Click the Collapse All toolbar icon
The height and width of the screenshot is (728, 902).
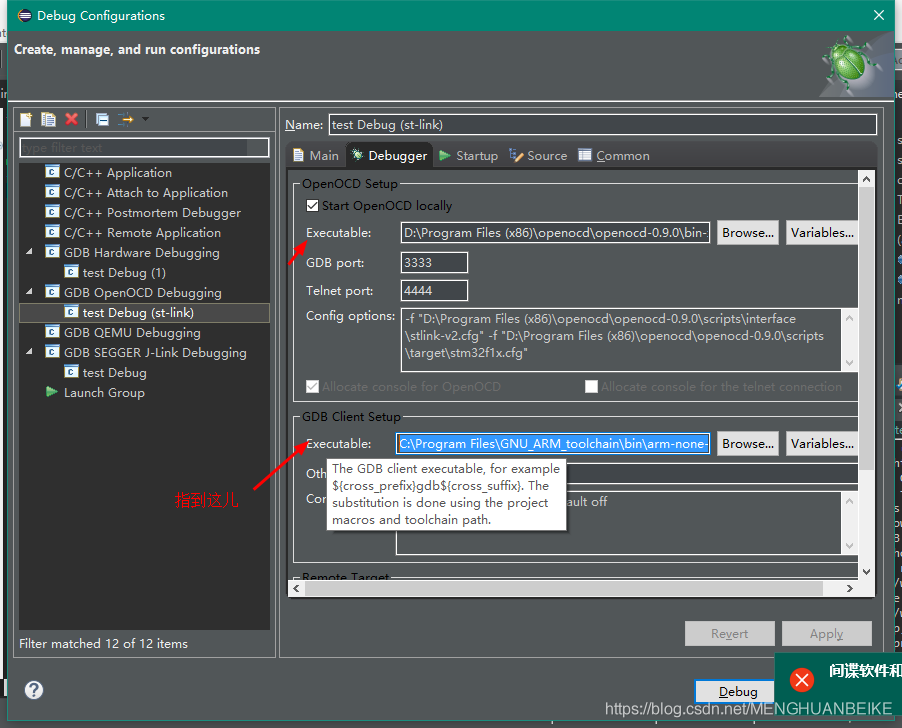pos(102,120)
